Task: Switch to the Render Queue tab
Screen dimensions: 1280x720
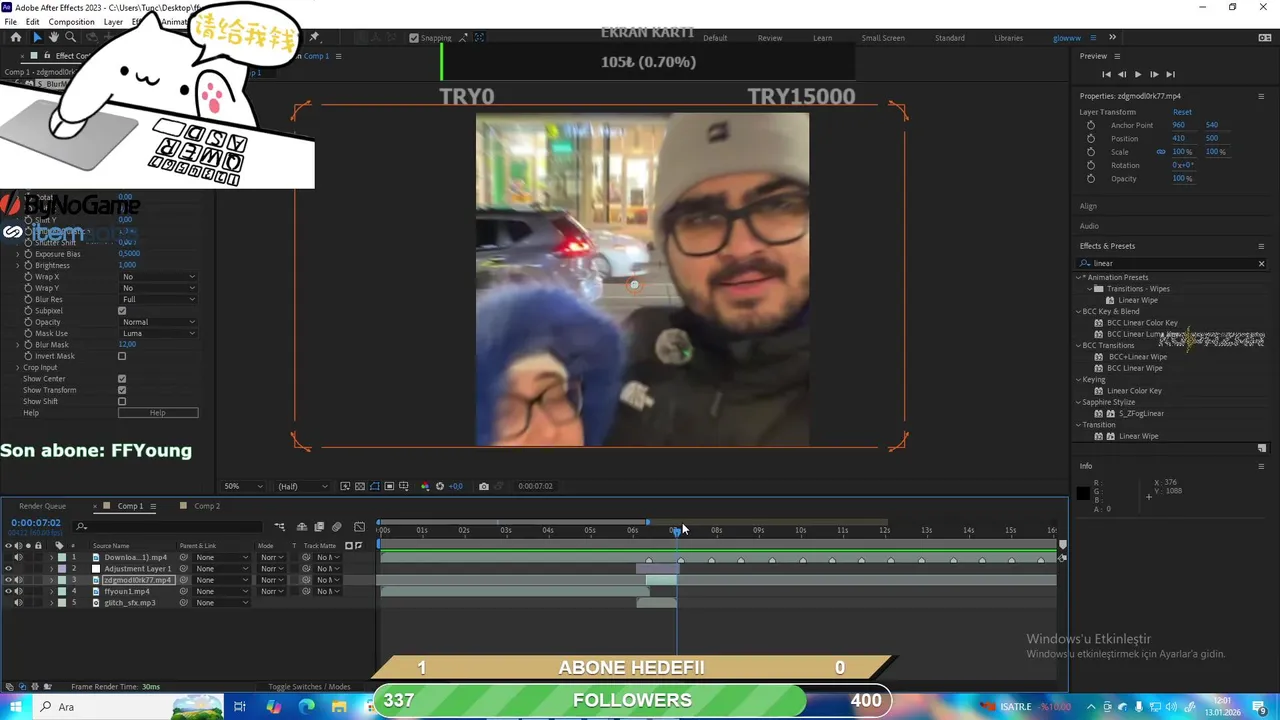Action: (x=42, y=506)
